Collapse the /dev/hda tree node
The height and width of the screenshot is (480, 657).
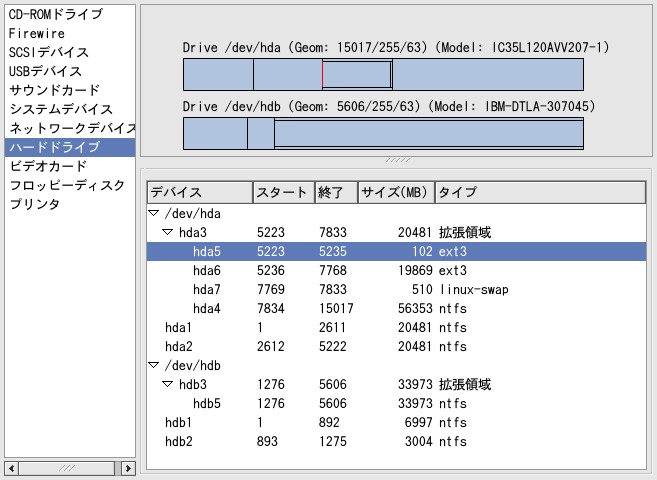(153, 214)
